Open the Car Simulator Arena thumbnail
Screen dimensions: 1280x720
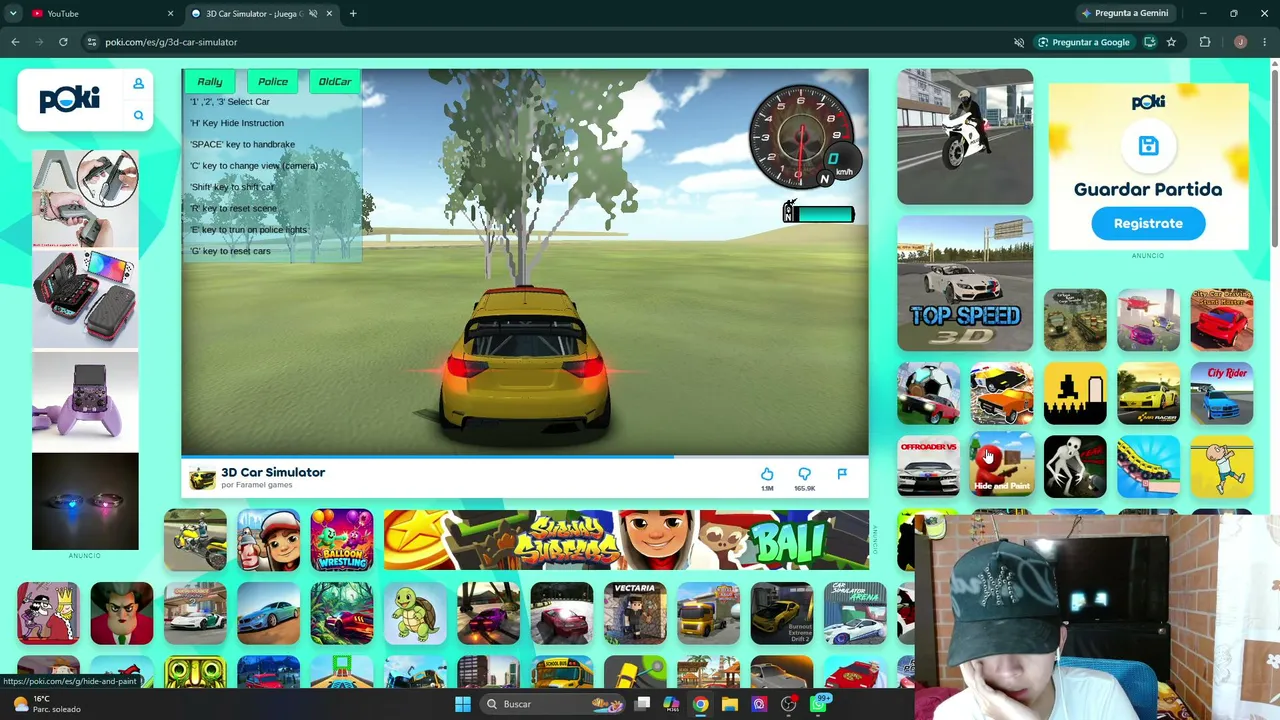855,613
